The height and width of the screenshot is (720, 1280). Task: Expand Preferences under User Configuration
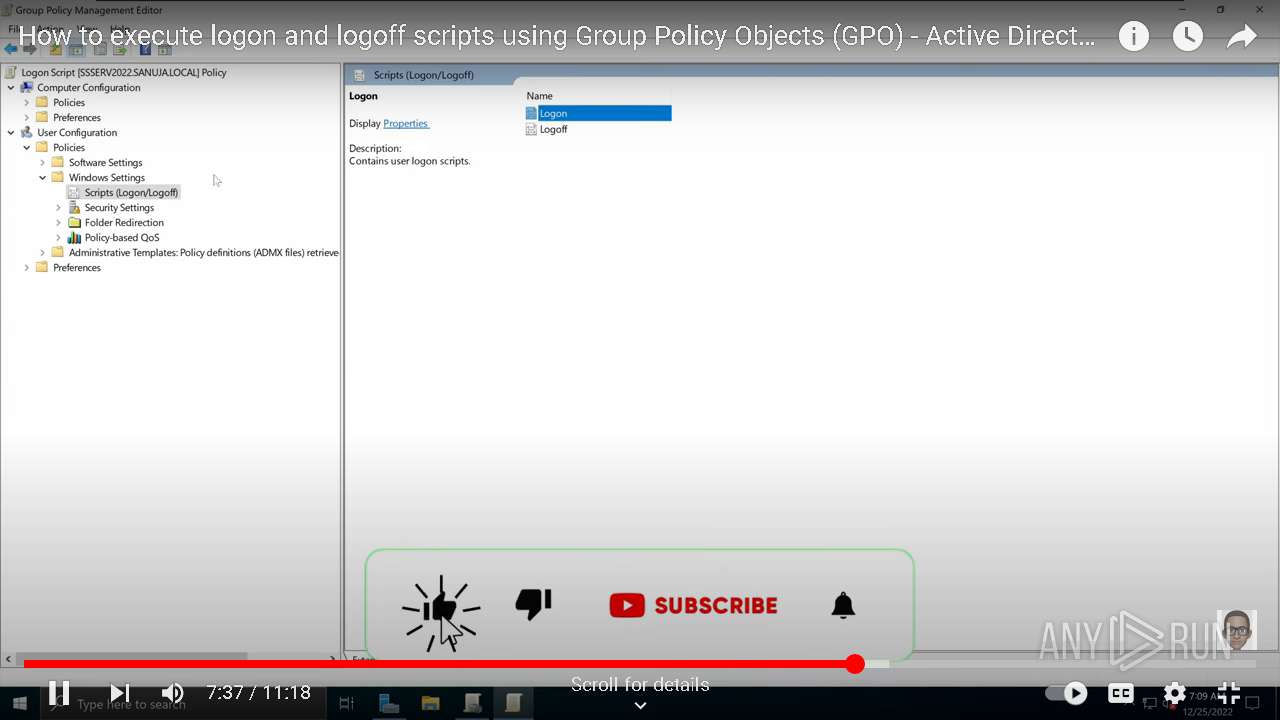tap(27, 267)
